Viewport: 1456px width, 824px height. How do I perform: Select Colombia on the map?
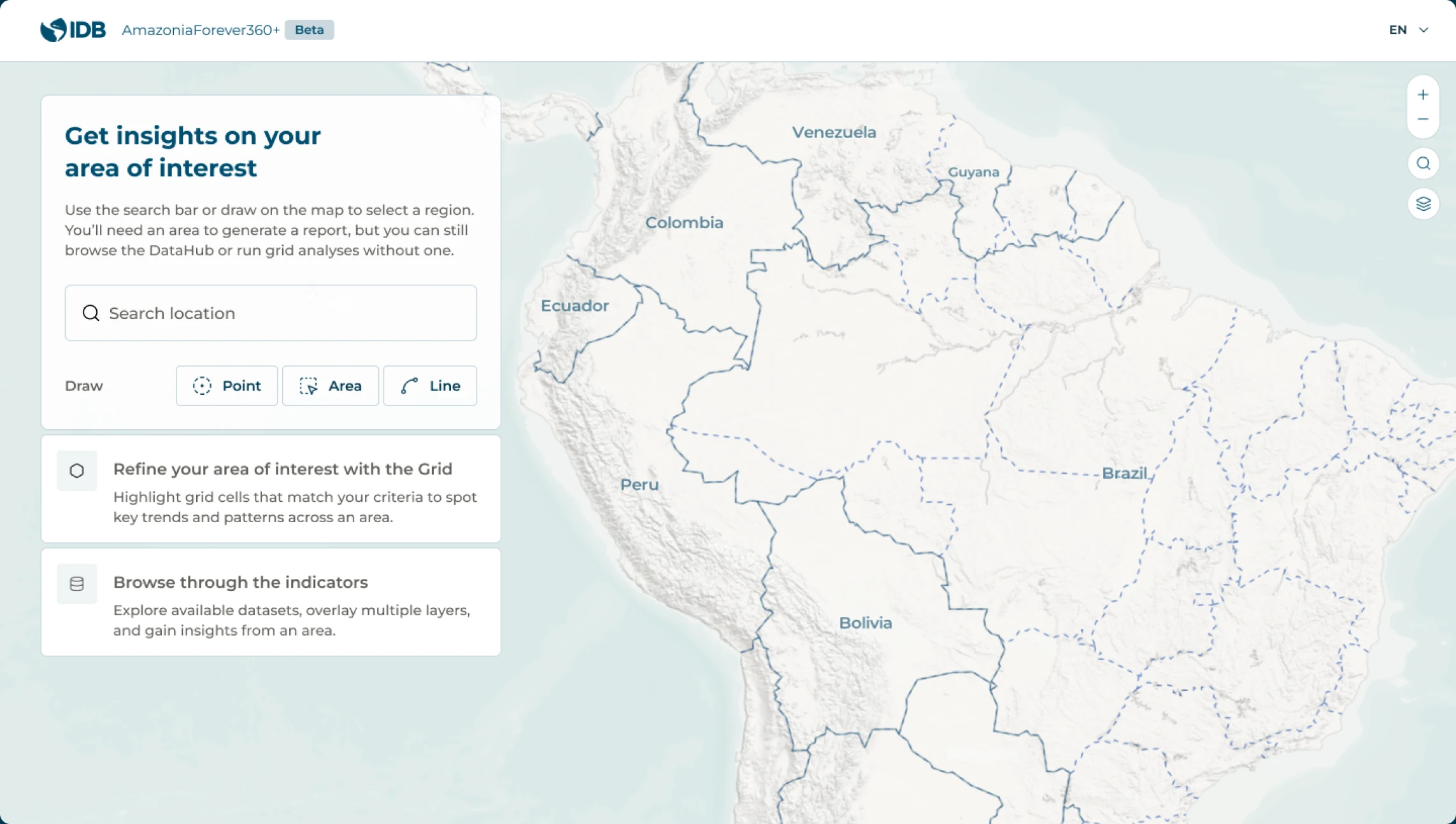coord(684,222)
